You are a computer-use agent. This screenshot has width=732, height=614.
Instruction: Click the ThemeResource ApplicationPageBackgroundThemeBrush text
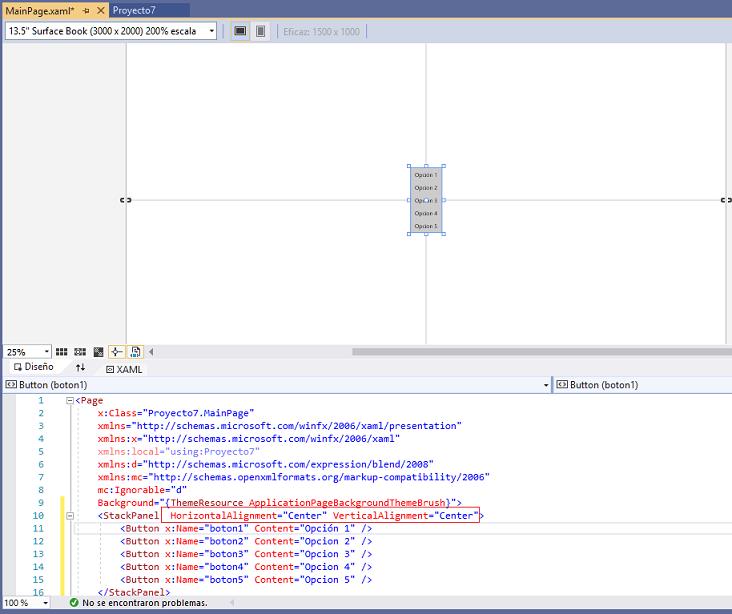point(308,503)
